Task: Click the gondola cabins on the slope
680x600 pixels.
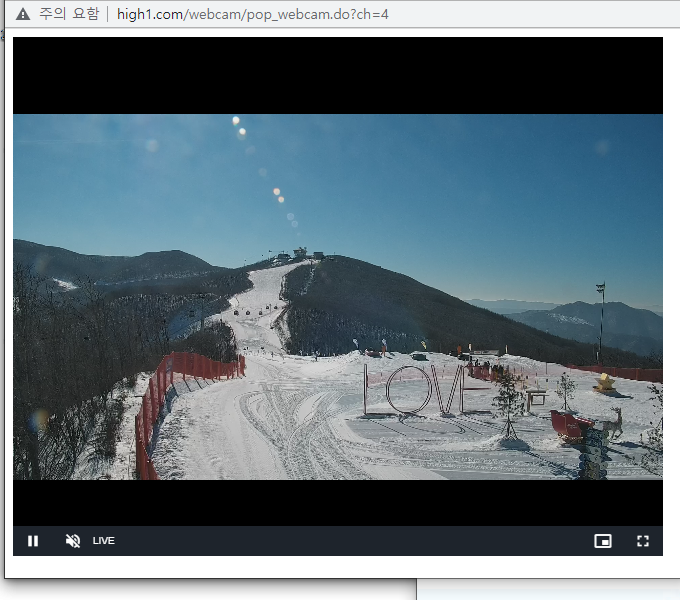Action: (246, 312)
